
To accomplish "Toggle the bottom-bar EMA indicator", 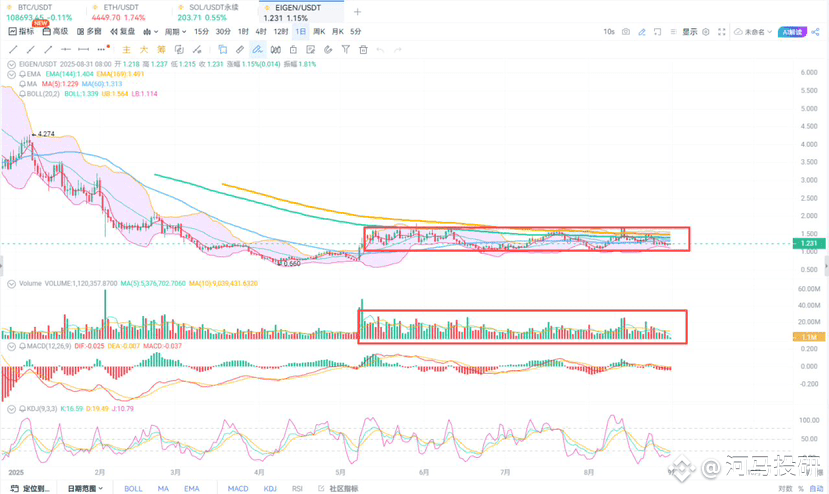I will pyautogui.click(x=191, y=488).
